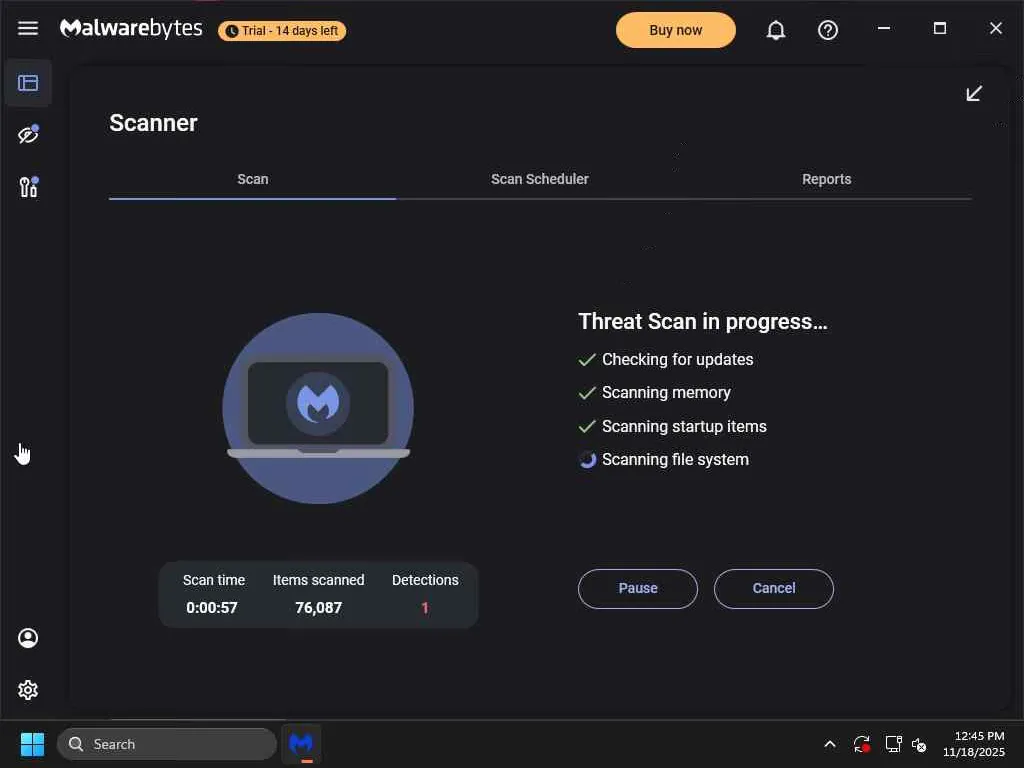Close the Malwarebytes window
Viewport: 1024px width, 768px height.
pyautogui.click(x=995, y=28)
